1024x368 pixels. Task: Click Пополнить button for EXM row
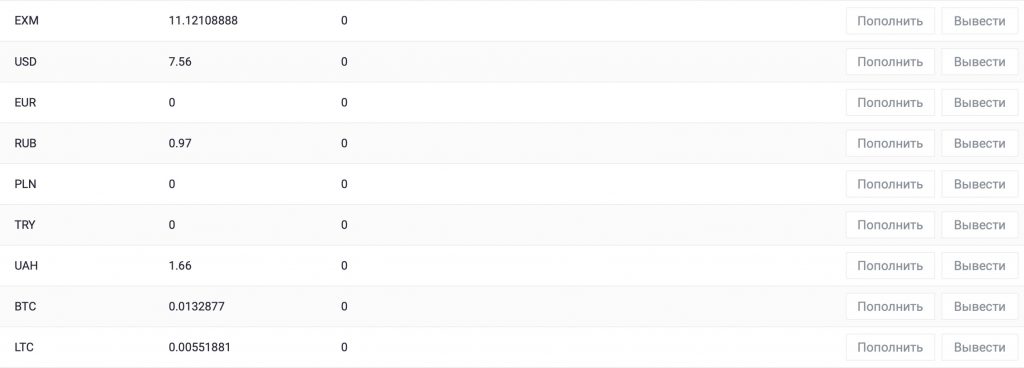coord(890,21)
